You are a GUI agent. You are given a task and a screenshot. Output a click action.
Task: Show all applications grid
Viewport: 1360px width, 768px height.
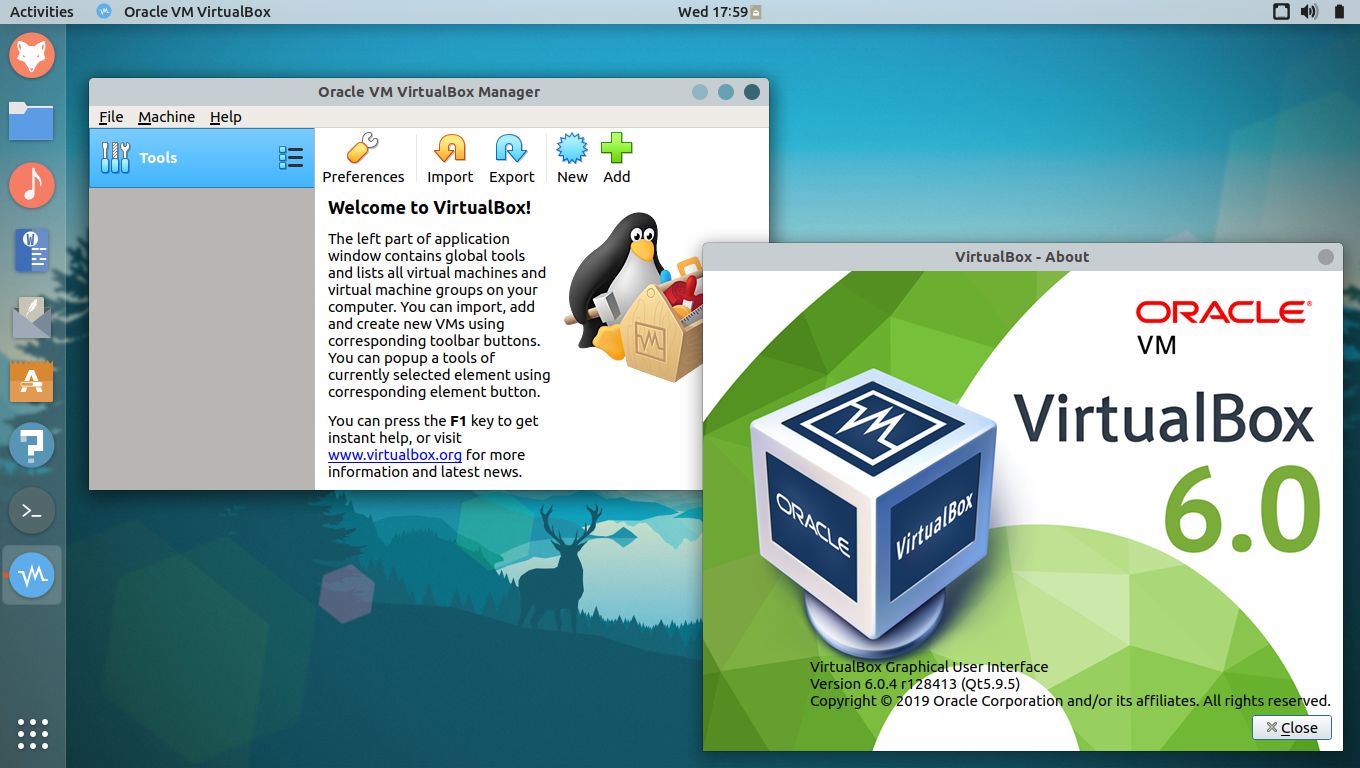[32, 733]
